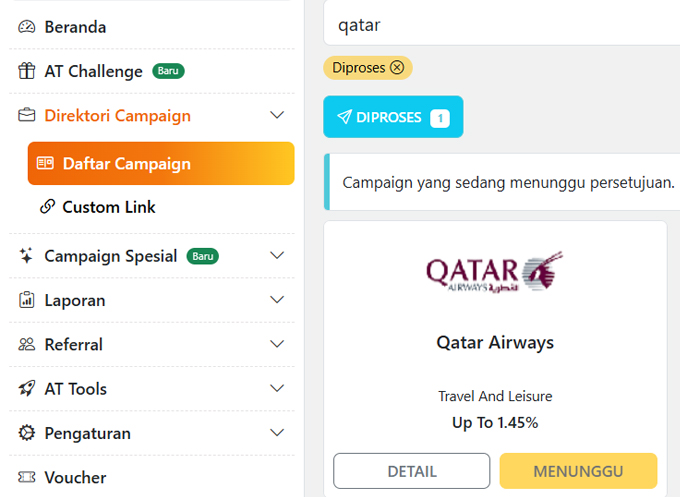Open the Qatar Airways DETAIL button

pyautogui.click(x=411, y=471)
